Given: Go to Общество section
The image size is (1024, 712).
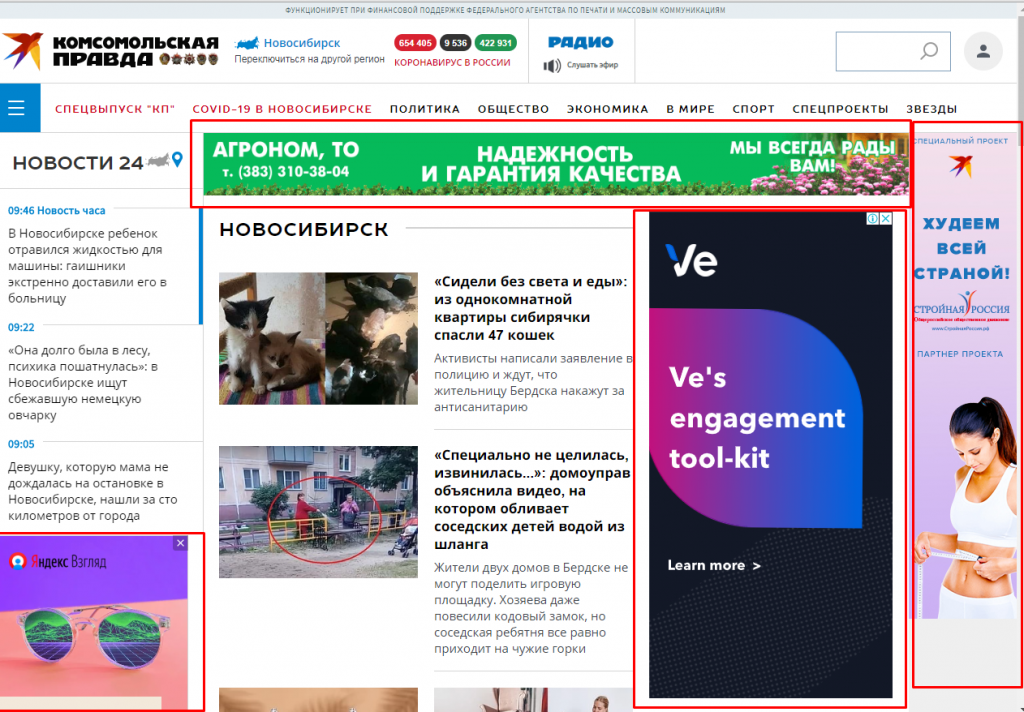Looking at the screenshot, I should [513, 109].
